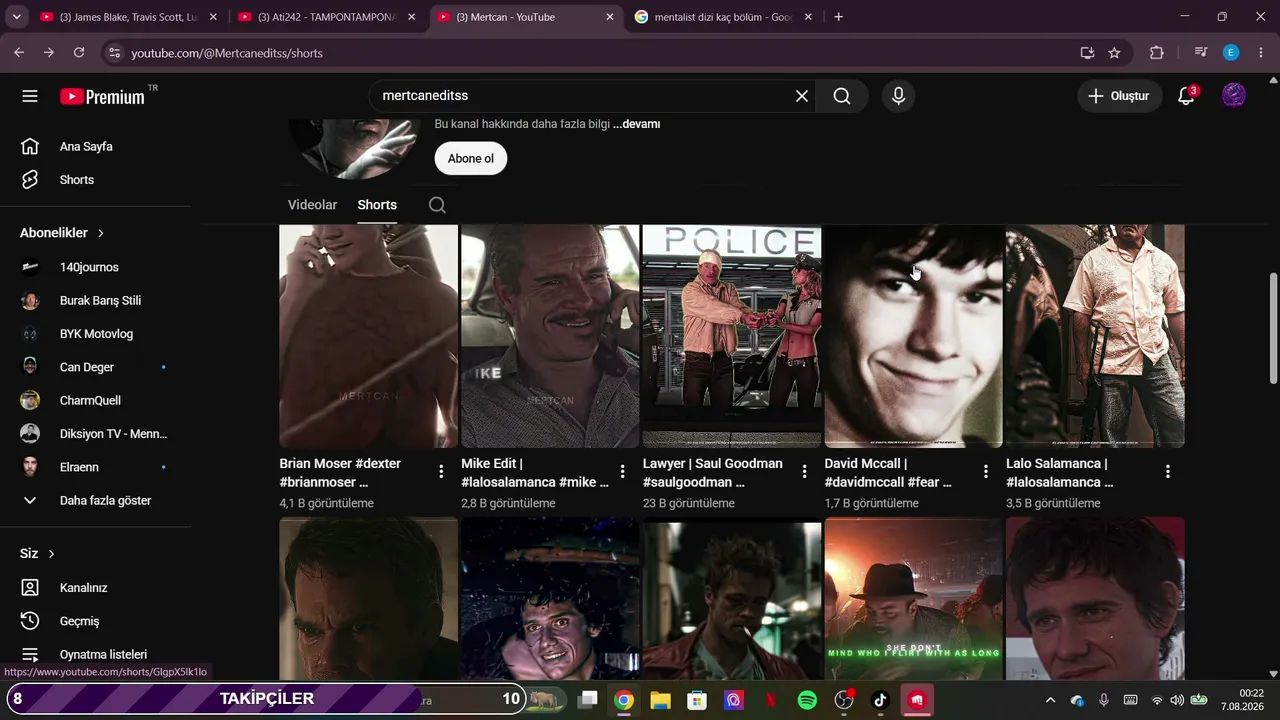Switch to the Videolar tab

coord(312,205)
